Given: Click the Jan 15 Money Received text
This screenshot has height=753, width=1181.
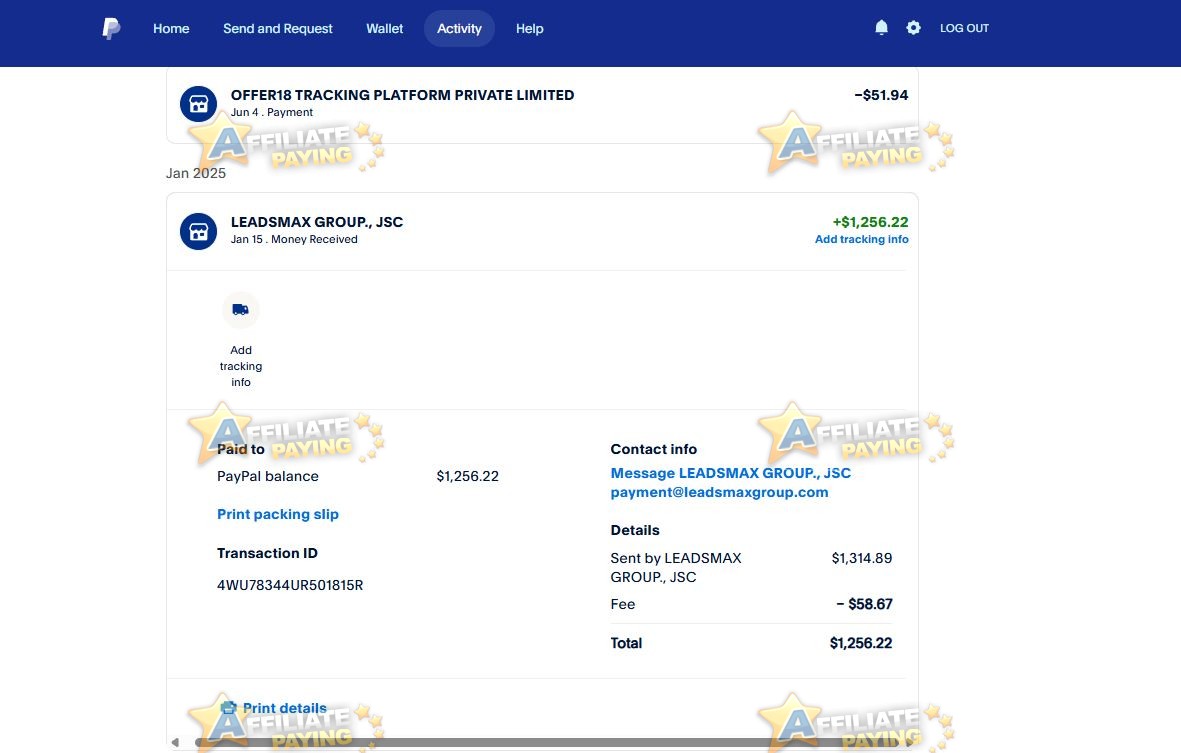Looking at the screenshot, I should click(294, 239).
